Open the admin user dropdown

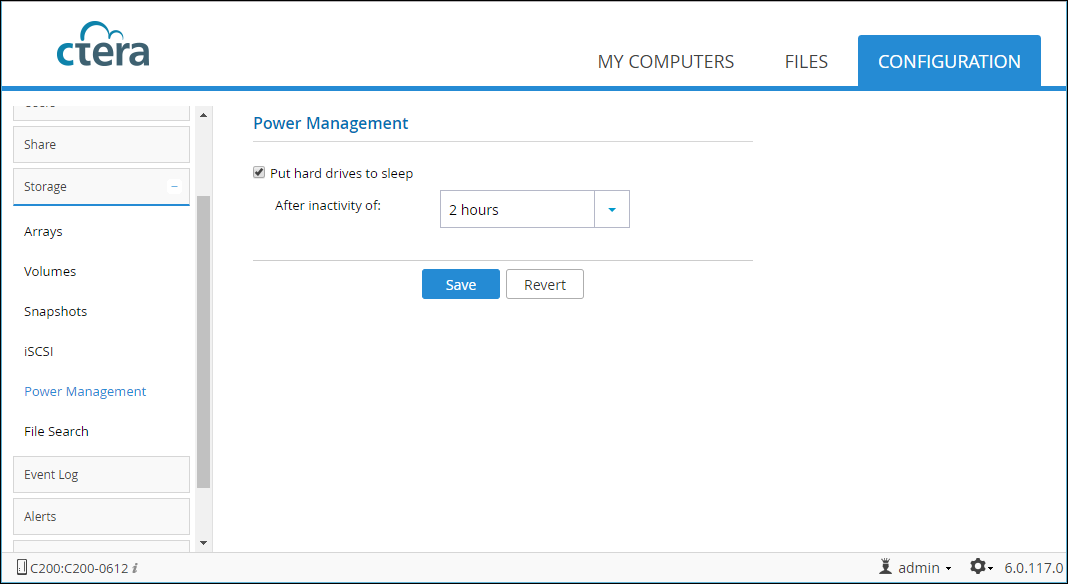pyautogui.click(x=925, y=568)
